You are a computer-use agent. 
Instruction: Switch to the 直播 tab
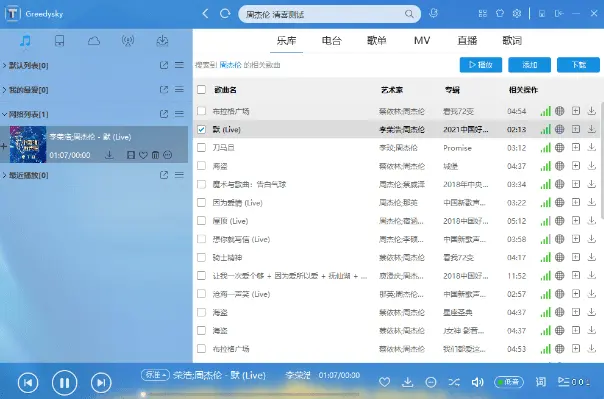(x=467, y=40)
